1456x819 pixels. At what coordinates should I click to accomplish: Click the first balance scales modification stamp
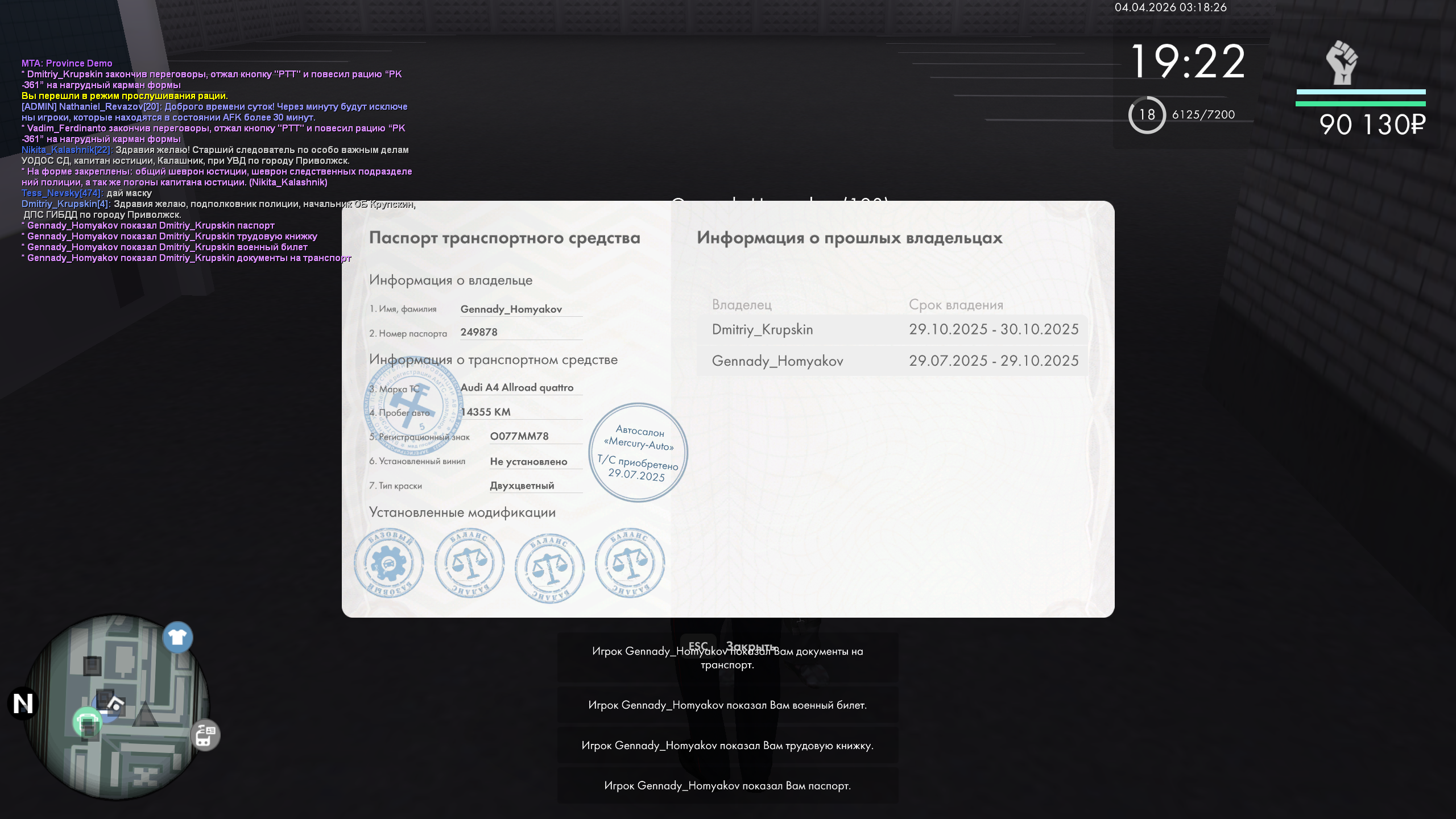[469, 563]
